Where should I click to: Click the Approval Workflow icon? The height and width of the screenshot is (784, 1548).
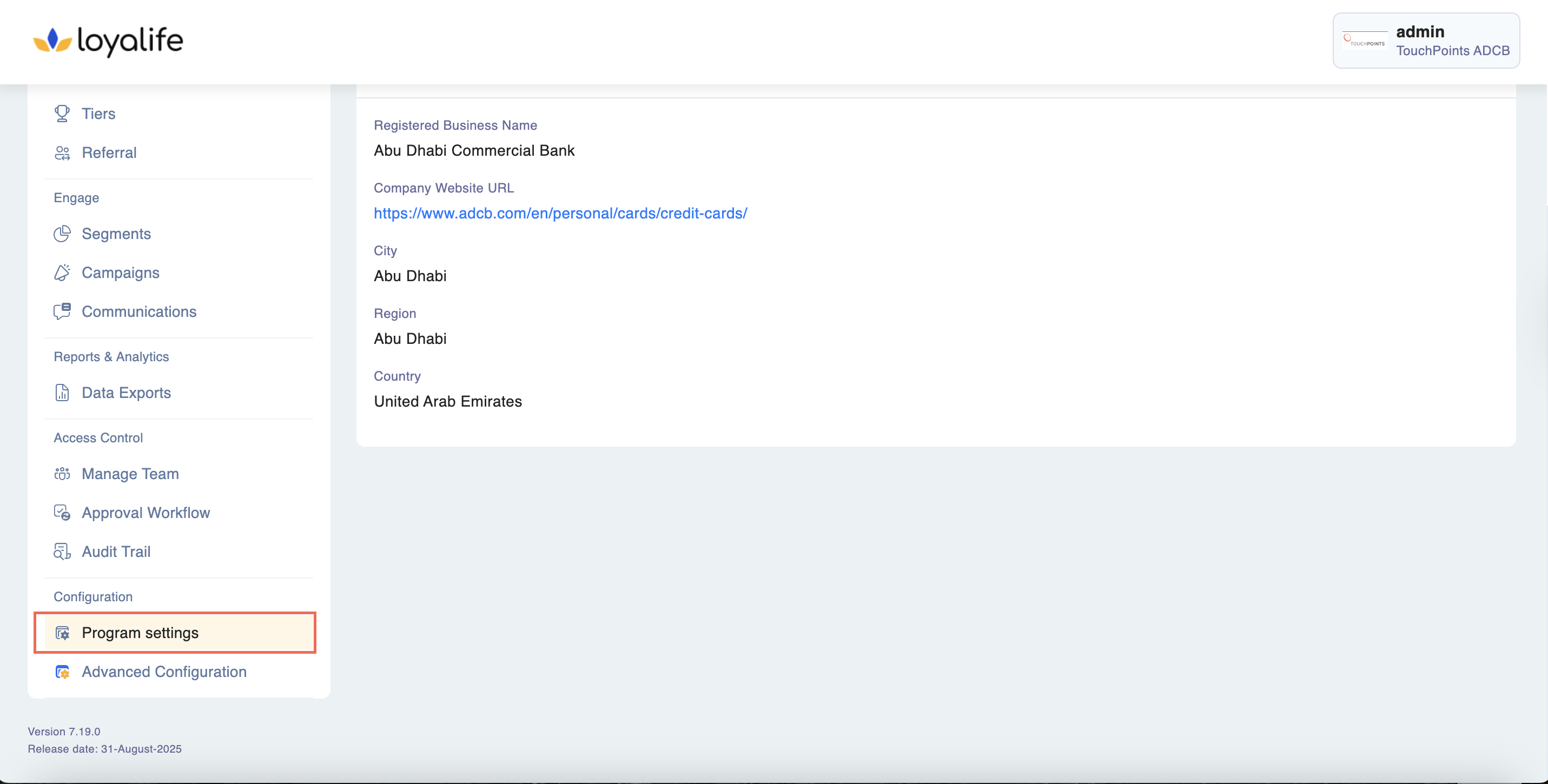tap(62, 513)
